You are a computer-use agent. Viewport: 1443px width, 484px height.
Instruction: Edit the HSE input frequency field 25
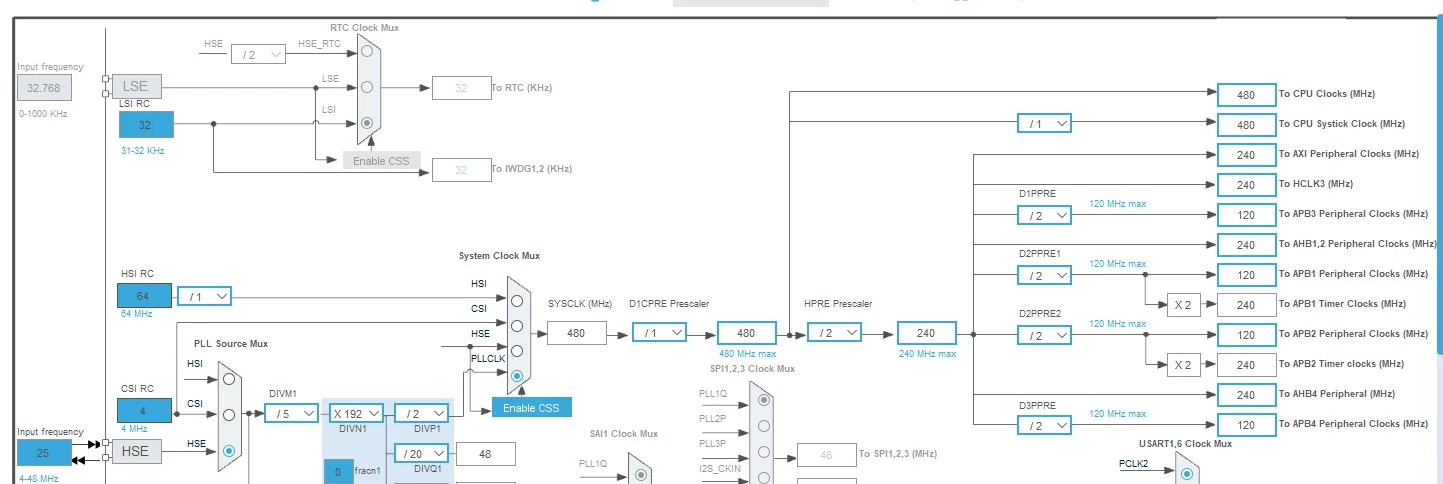click(44, 453)
